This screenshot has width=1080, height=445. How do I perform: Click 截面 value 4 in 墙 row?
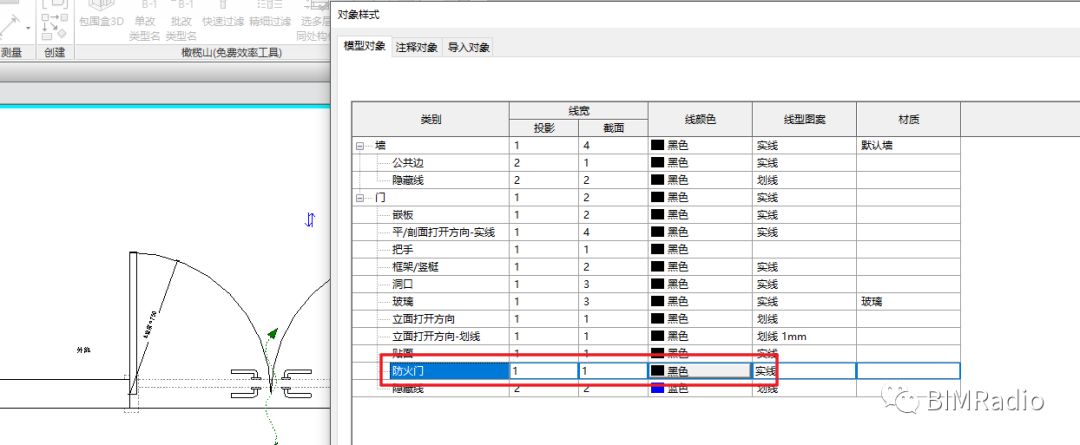pos(613,146)
